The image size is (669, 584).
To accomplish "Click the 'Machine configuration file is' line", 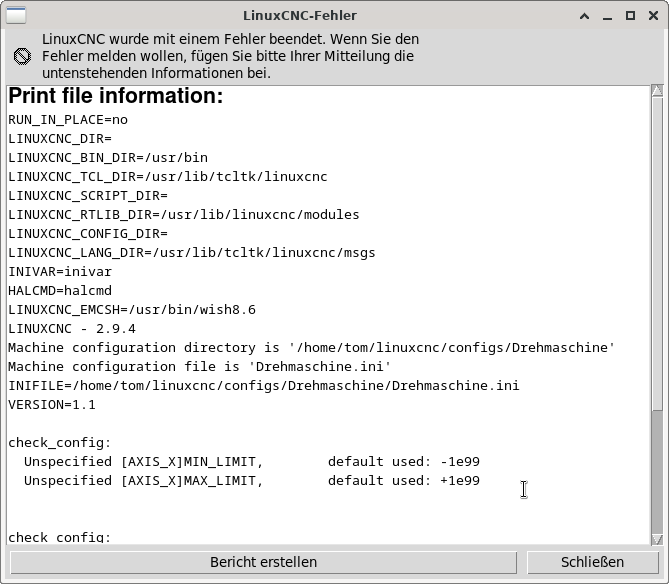I will tap(200, 367).
